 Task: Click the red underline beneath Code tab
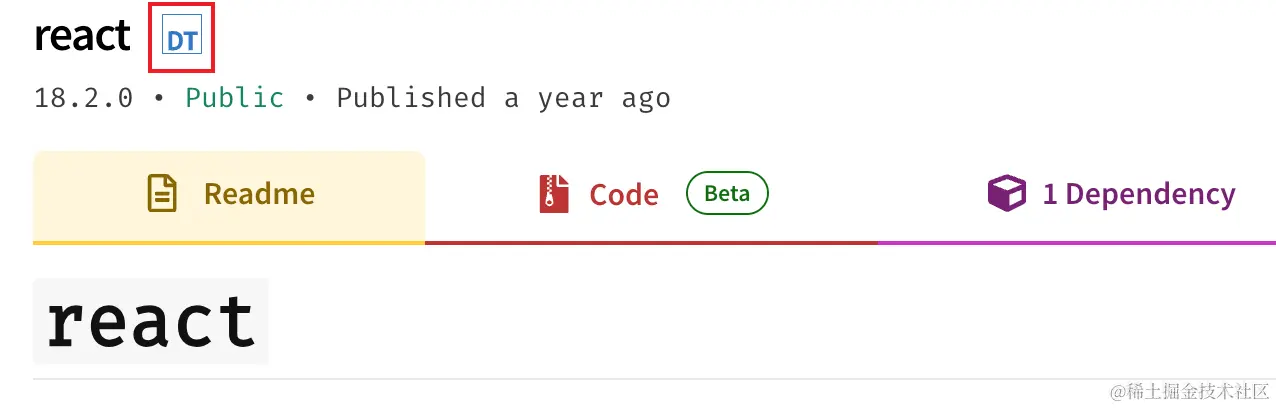651,242
